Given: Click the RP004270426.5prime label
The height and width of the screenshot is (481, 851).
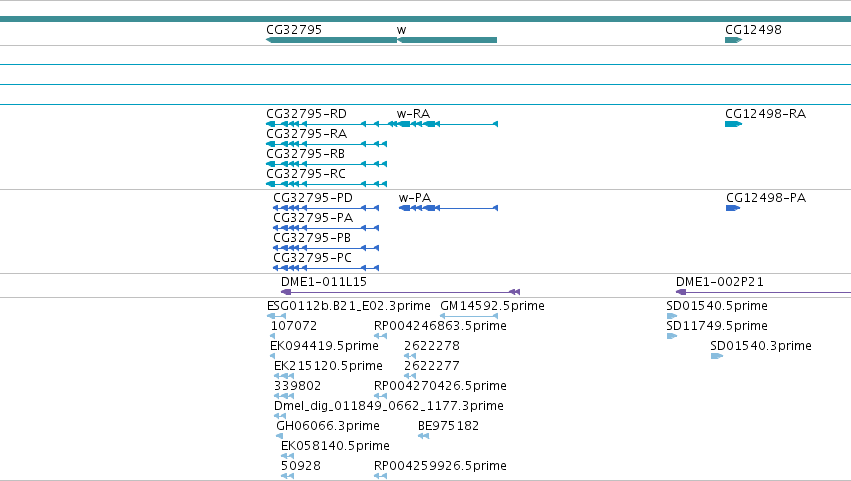Looking at the screenshot, I should pos(440,387).
